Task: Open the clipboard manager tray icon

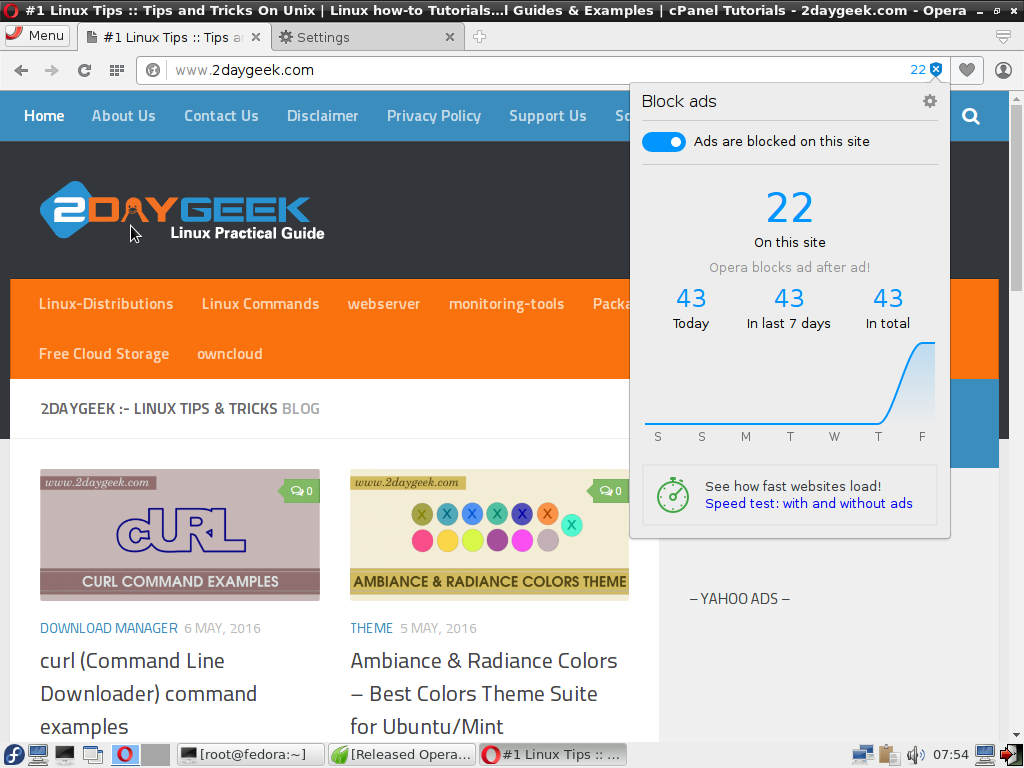Action: [889, 755]
